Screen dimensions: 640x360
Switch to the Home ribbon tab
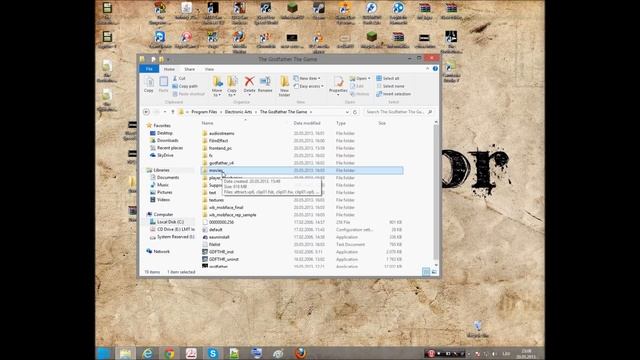[x=169, y=69]
